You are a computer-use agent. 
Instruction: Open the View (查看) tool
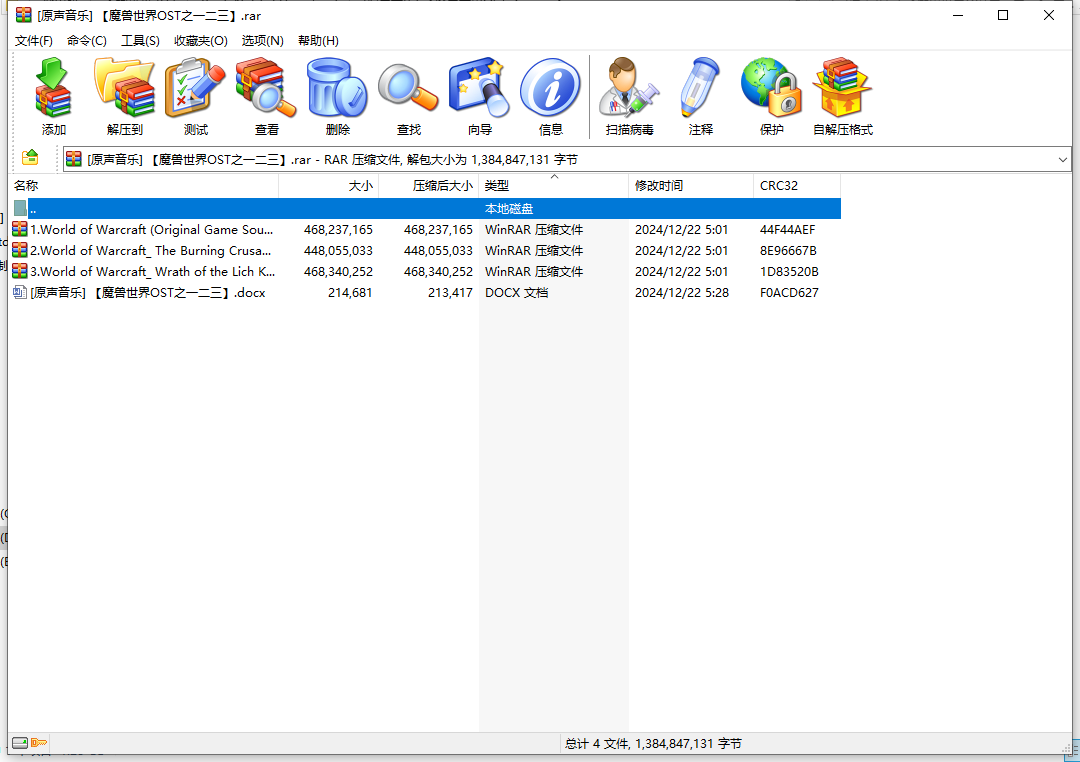(267, 97)
